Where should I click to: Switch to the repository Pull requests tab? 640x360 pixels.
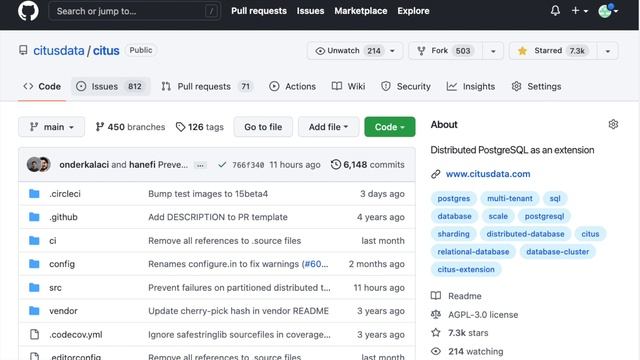[x=207, y=87]
